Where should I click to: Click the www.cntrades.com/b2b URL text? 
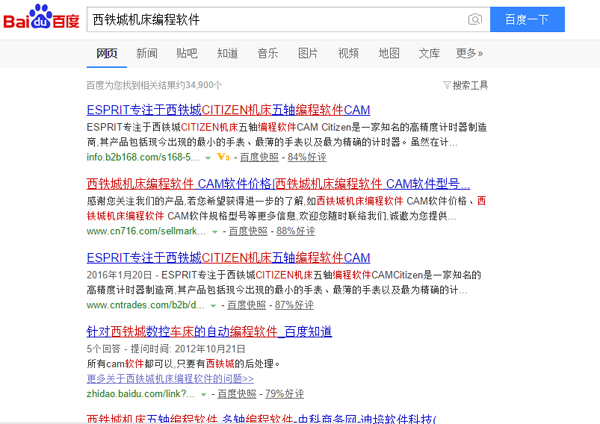(x=145, y=305)
